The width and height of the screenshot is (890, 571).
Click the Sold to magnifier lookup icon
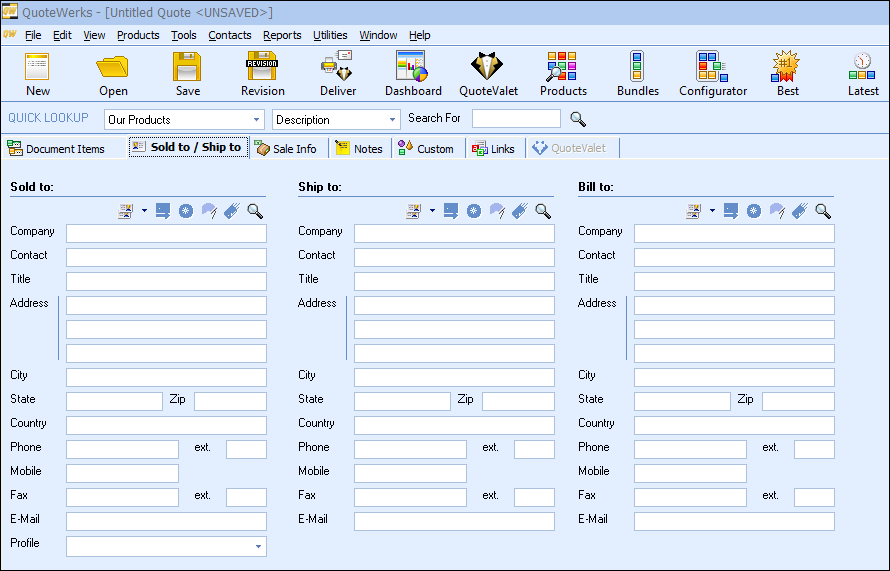[x=255, y=211]
